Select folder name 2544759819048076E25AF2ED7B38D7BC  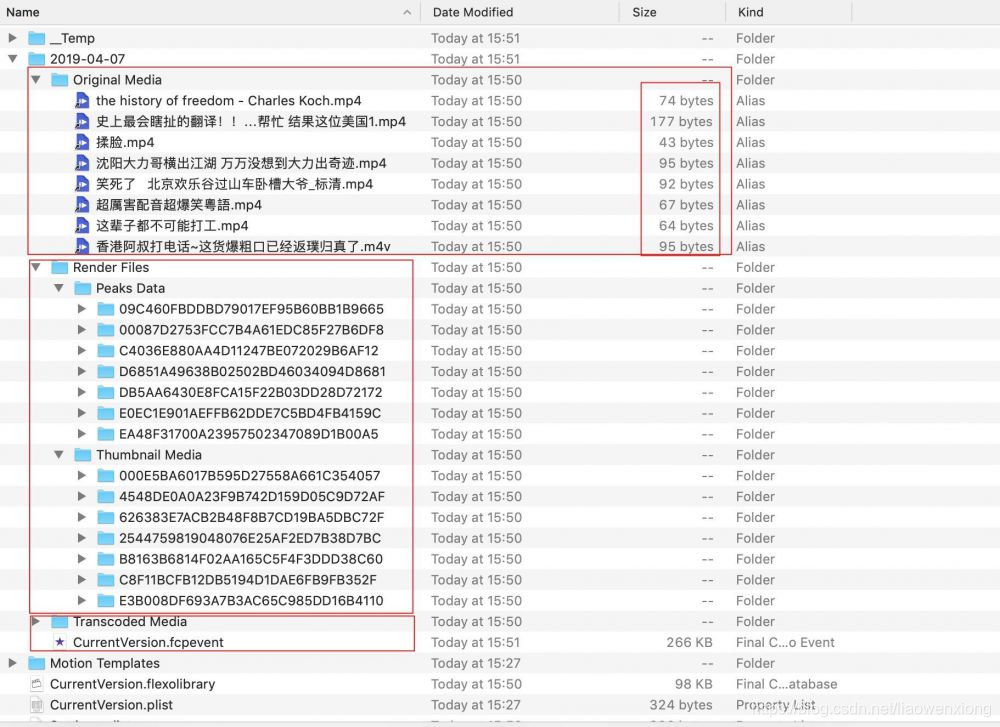pos(250,538)
